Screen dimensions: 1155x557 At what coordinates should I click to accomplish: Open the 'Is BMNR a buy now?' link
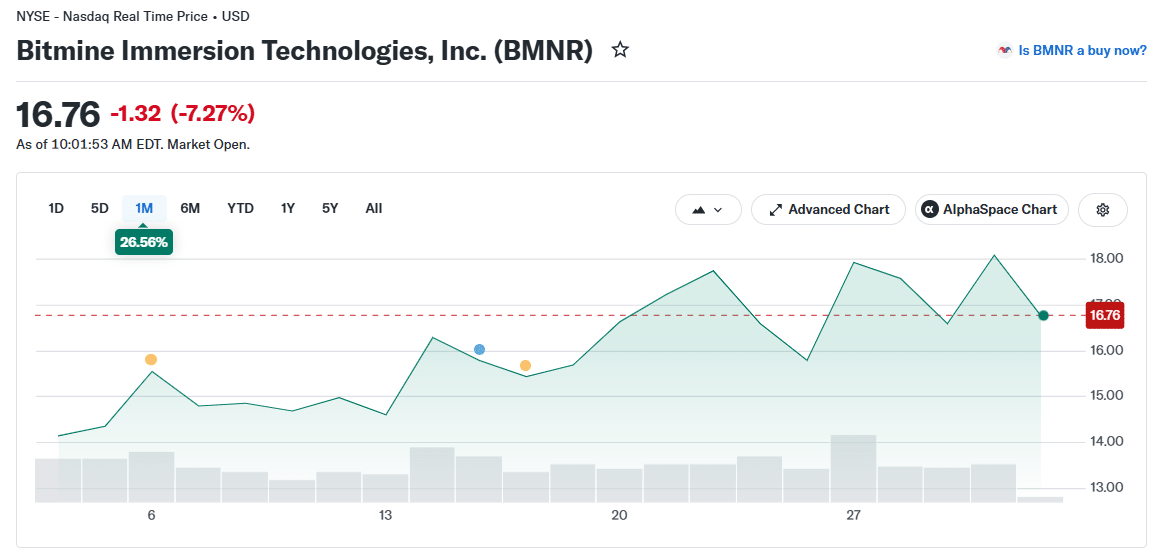click(x=1082, y=51)
